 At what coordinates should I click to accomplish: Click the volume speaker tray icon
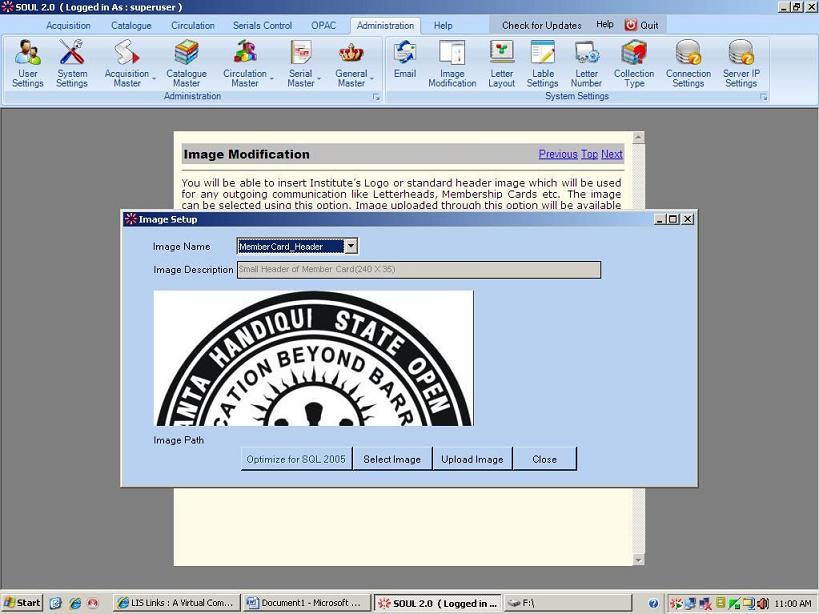(x=763, y=603)
